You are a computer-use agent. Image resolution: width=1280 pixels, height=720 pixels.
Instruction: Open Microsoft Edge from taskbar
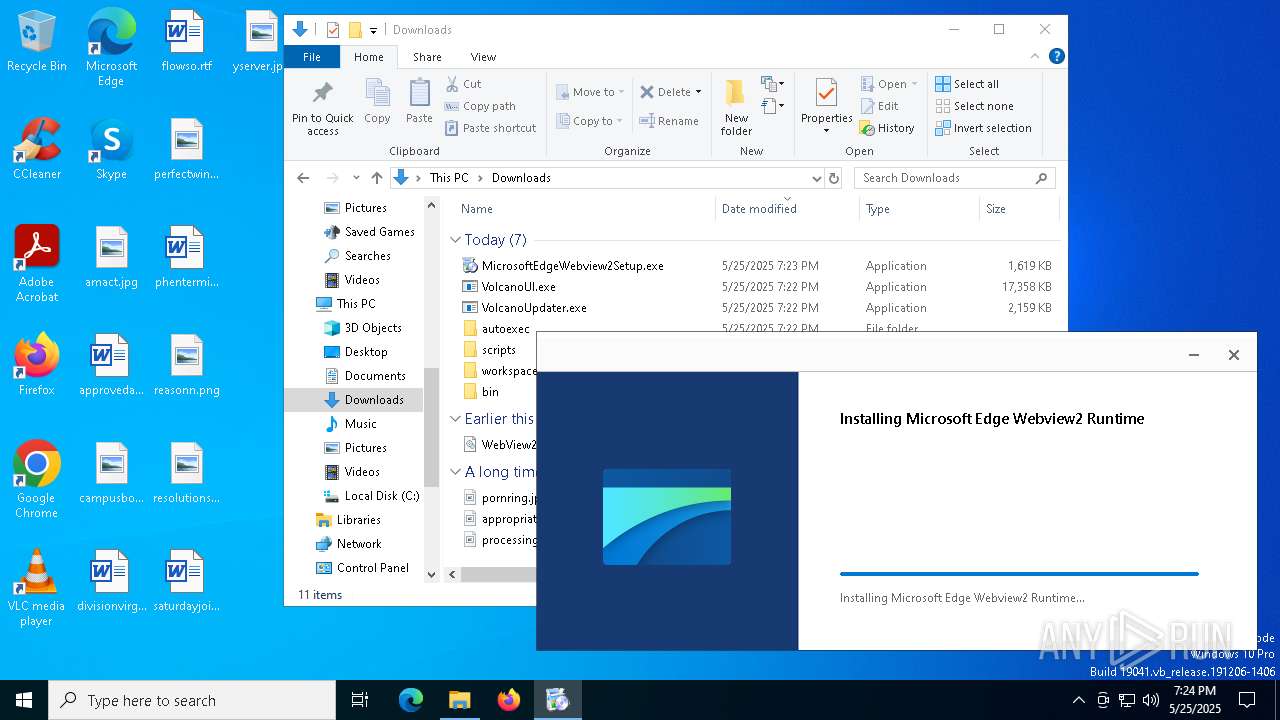(x=411, y=700)
